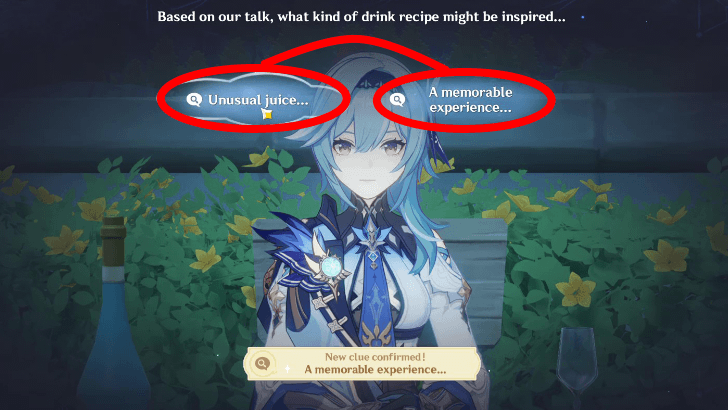The height and width of the screenshot is (410, 728).
Task: Click the dialogue text "Based on our talk..."
Action: point(361,17)
